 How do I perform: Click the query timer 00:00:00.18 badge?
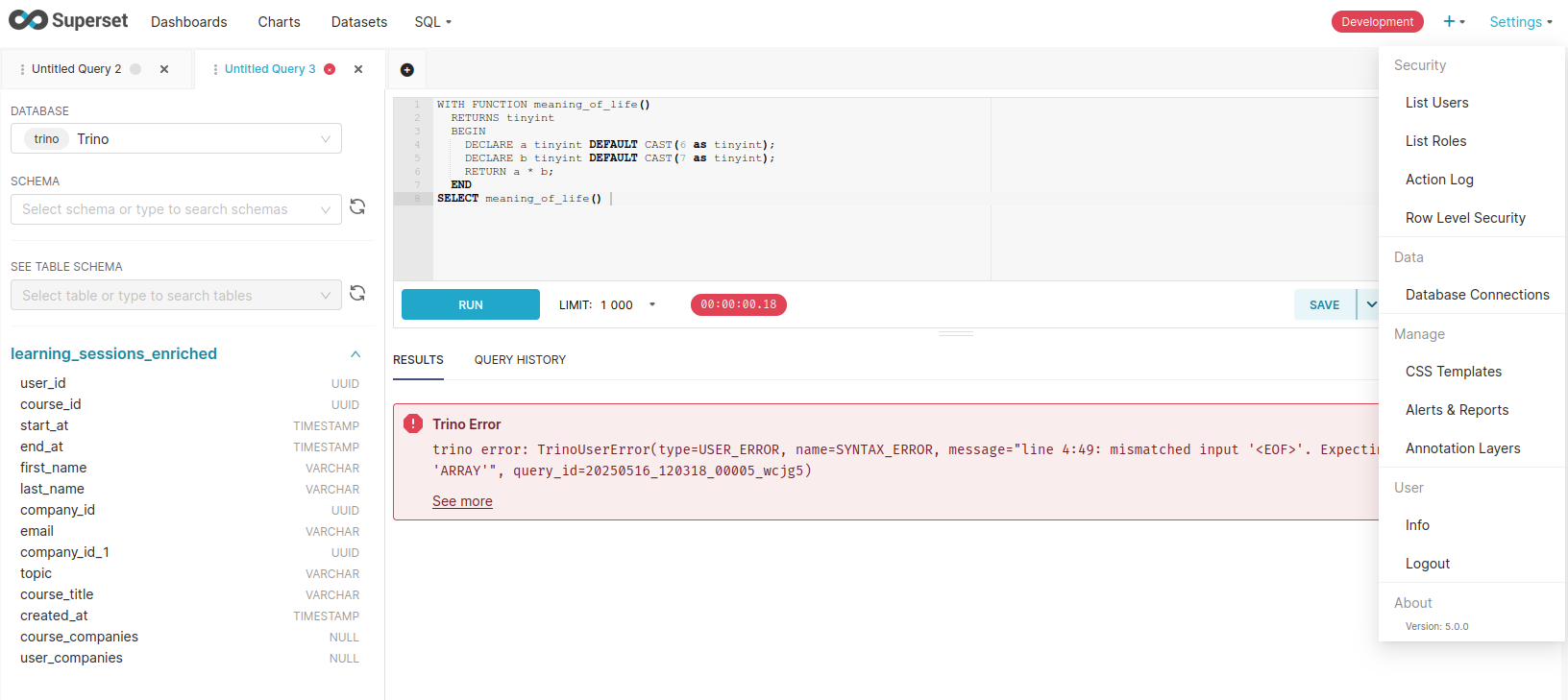(x=738, y=304)
